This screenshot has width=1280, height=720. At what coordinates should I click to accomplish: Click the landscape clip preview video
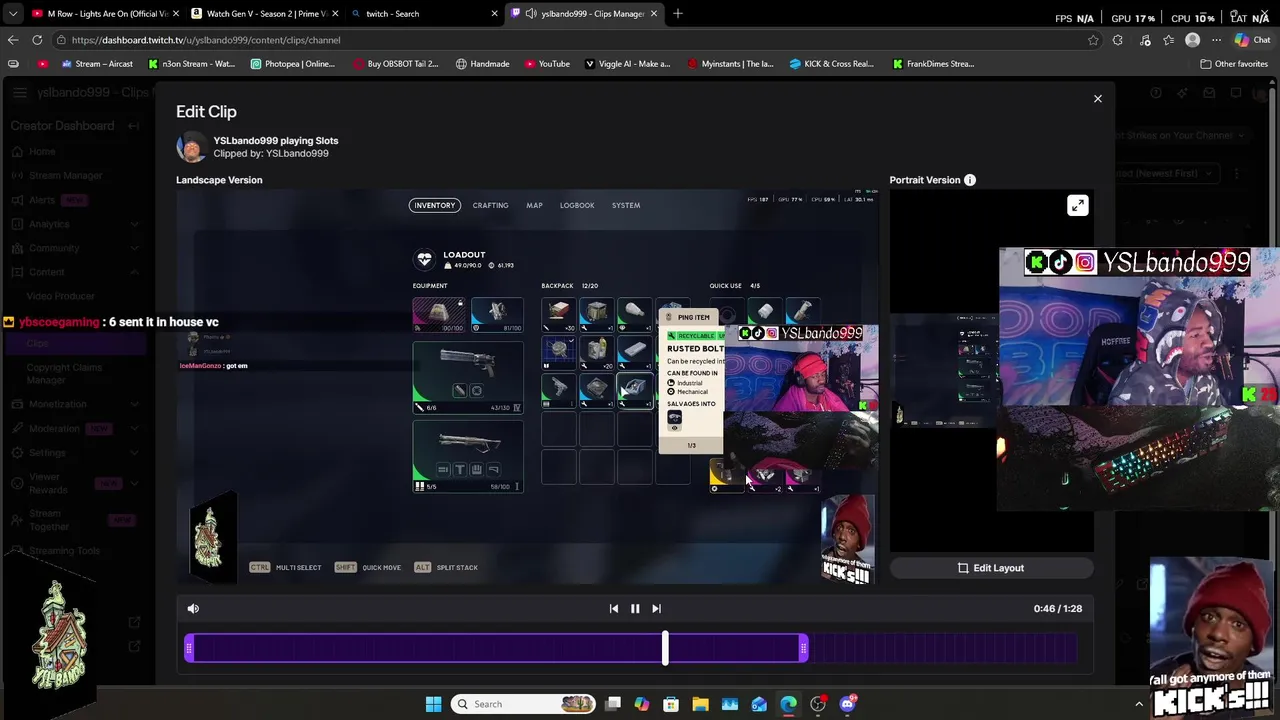527,387
